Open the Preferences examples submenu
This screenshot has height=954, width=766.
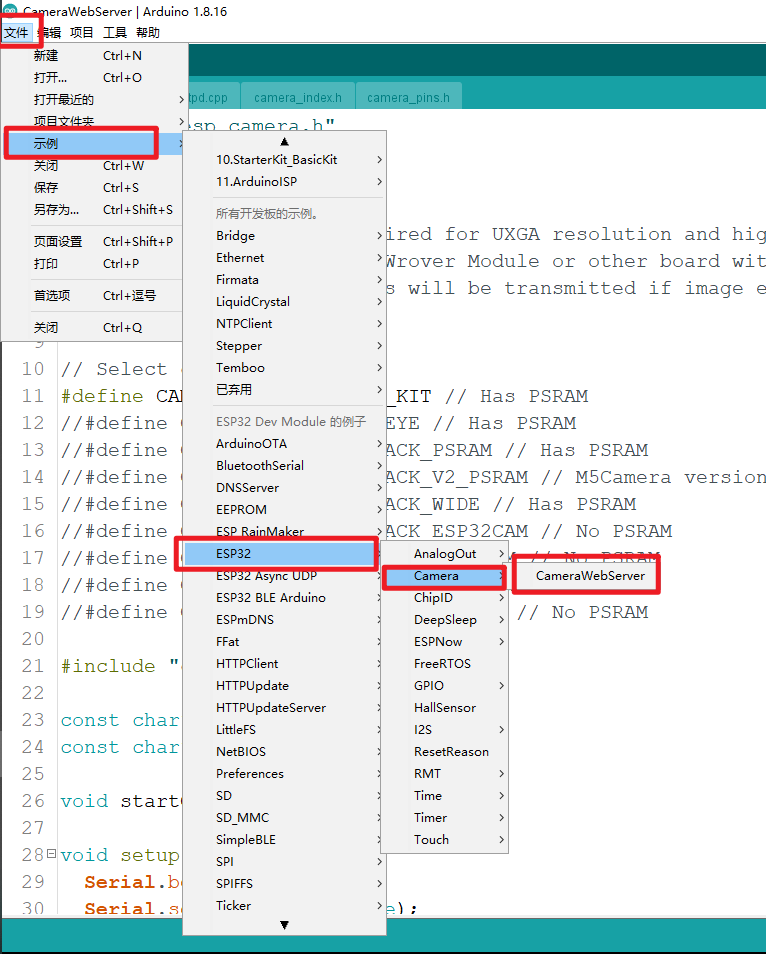pos(284,773)
